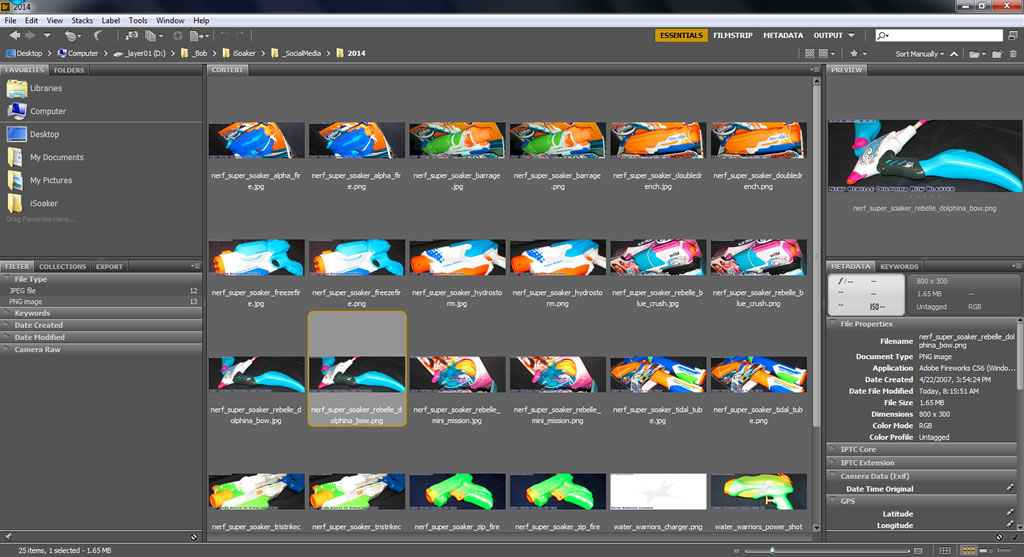Toggle the filter pin (keep filter) icon
The image size is (1024, 557).
[8, 537]
